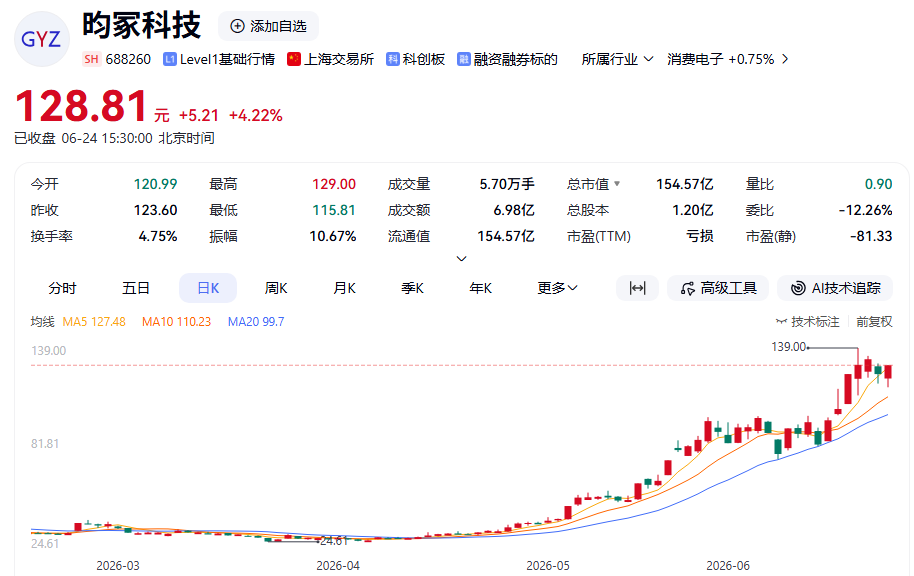
Task: Switch to 周K tab
Action: point(276,288)
